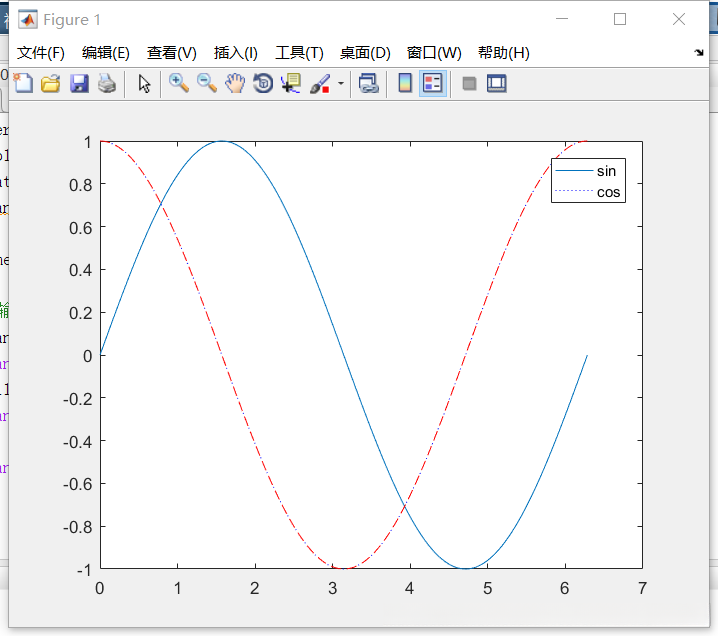Expand the Brush tool color dropdown arrow
This screenshot has height=636, width=718.
coord(340,84)
